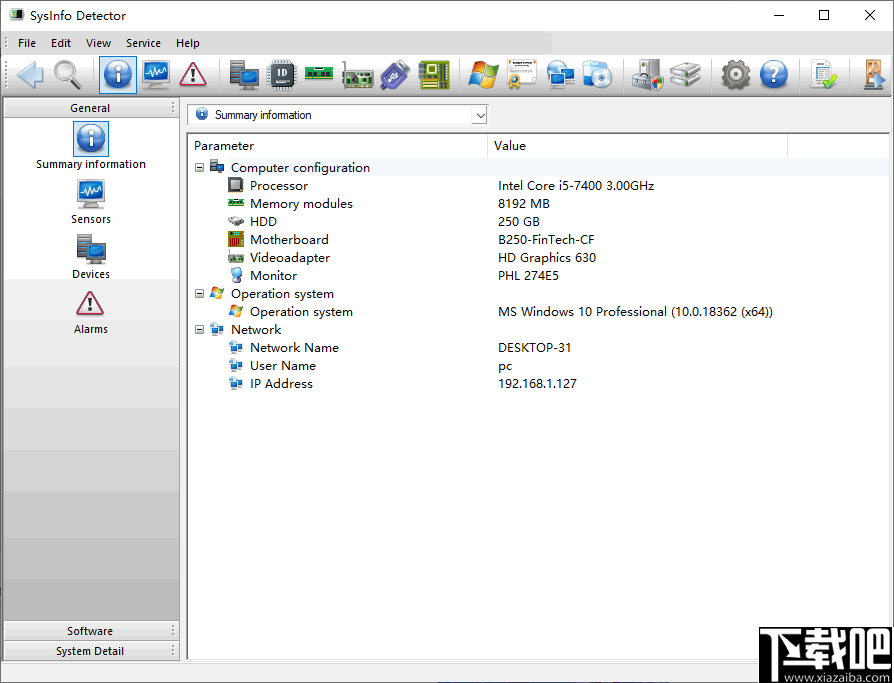Click the value B250-FinTech-CF
This screenshot has width=894, height=683.
[x=546, y=239]
